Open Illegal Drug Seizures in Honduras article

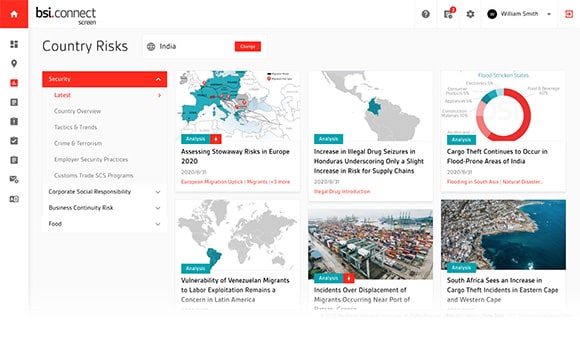coord(369,161)
